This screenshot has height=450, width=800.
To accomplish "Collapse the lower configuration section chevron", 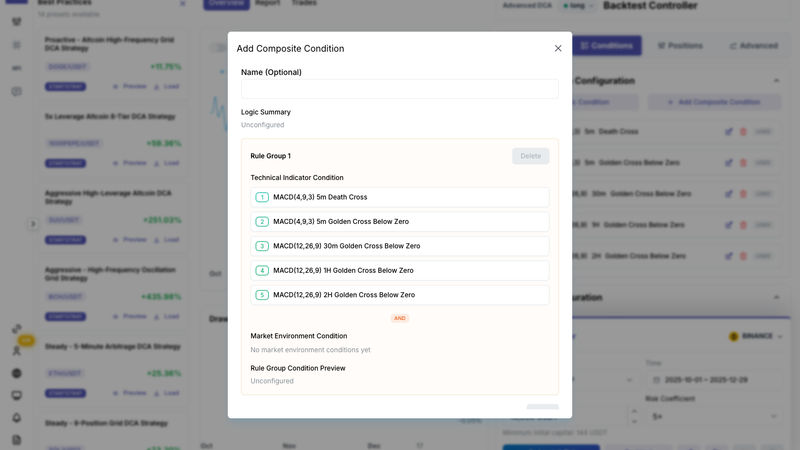I will 776,297.
